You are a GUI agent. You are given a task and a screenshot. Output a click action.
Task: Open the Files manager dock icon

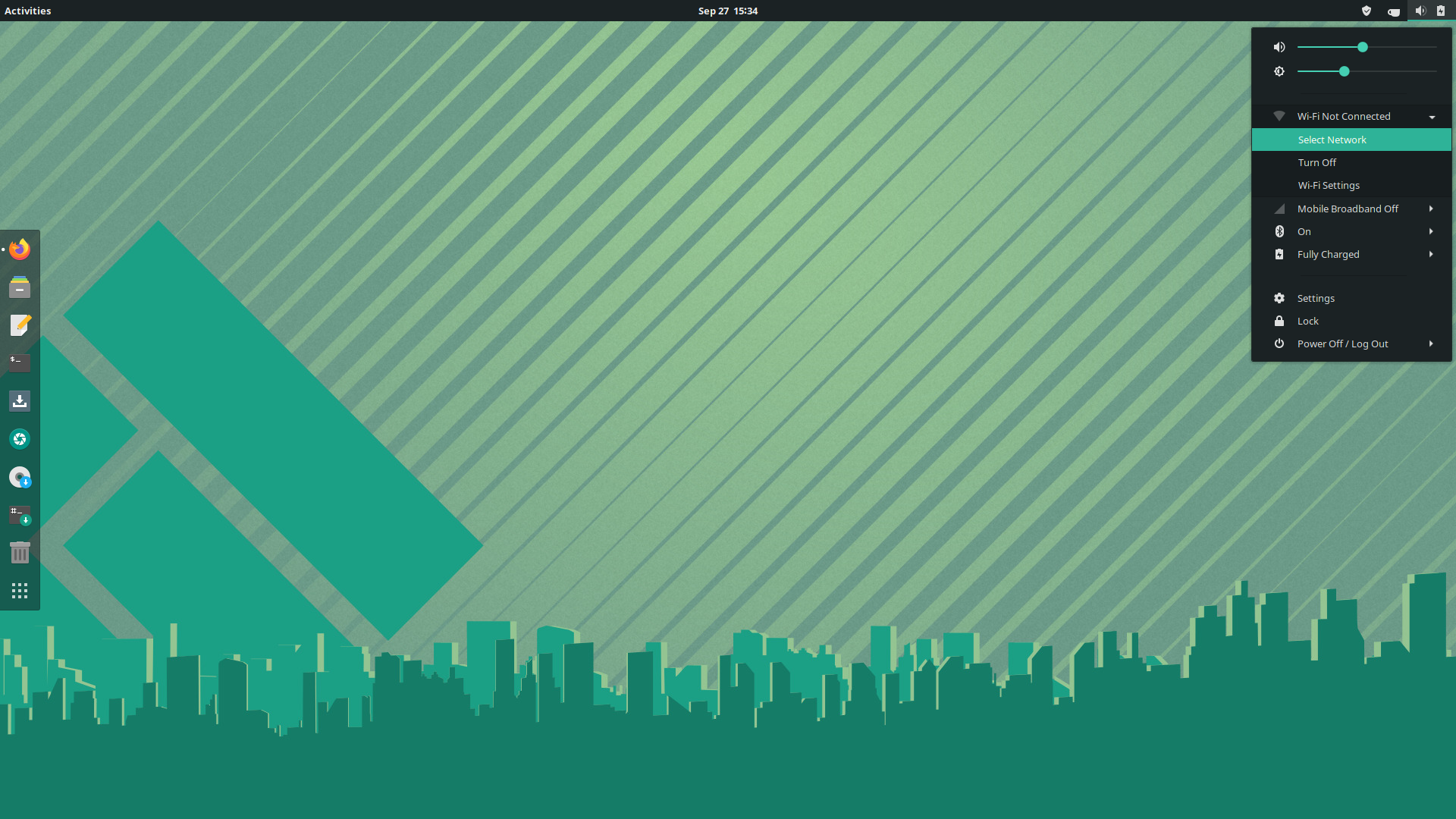[x=20, y=287]
